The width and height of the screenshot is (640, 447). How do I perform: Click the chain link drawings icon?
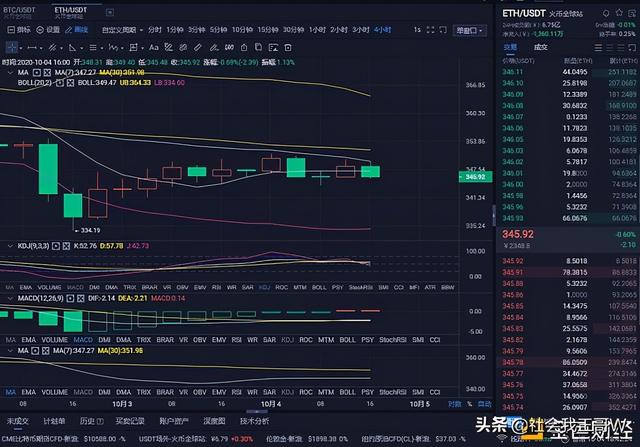pyautogui.click(x=183, y=48)
